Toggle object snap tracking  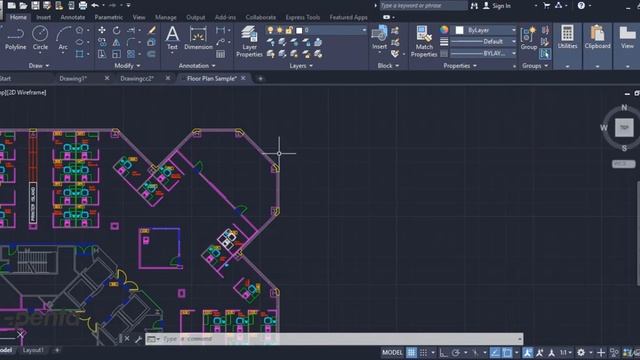click(x=495, y=353)
